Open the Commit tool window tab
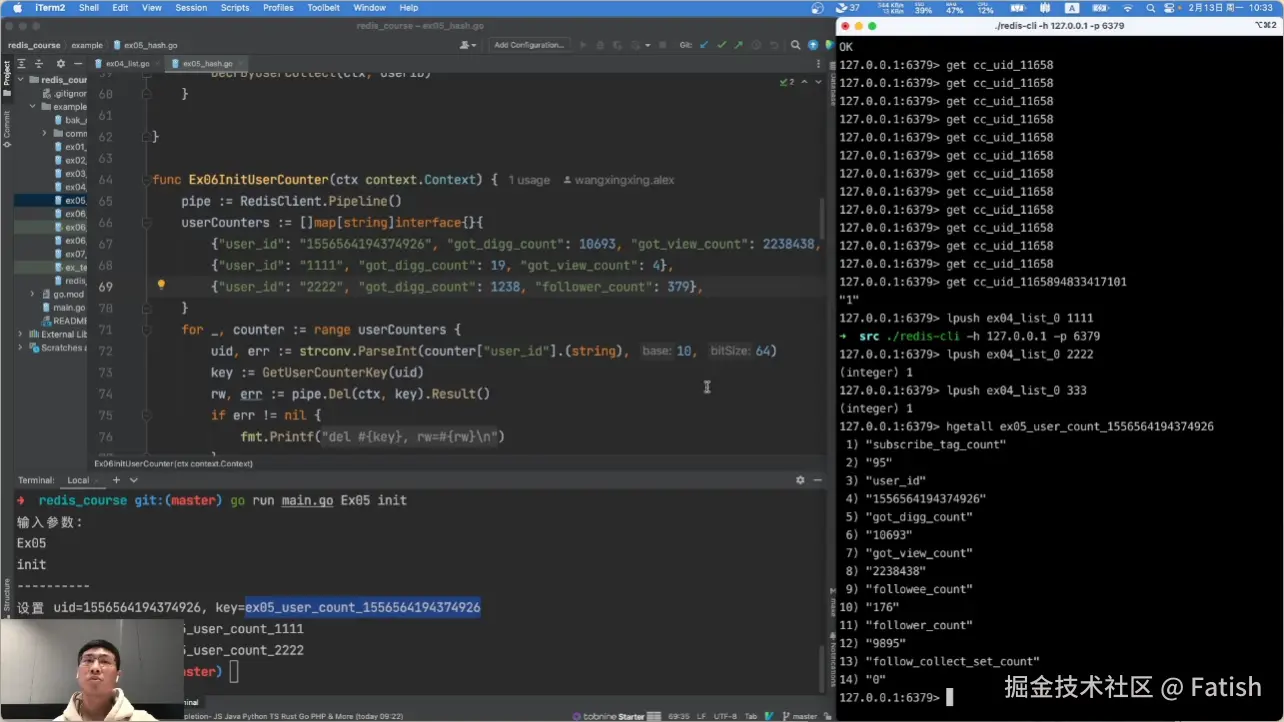 [x=6, y=127]
